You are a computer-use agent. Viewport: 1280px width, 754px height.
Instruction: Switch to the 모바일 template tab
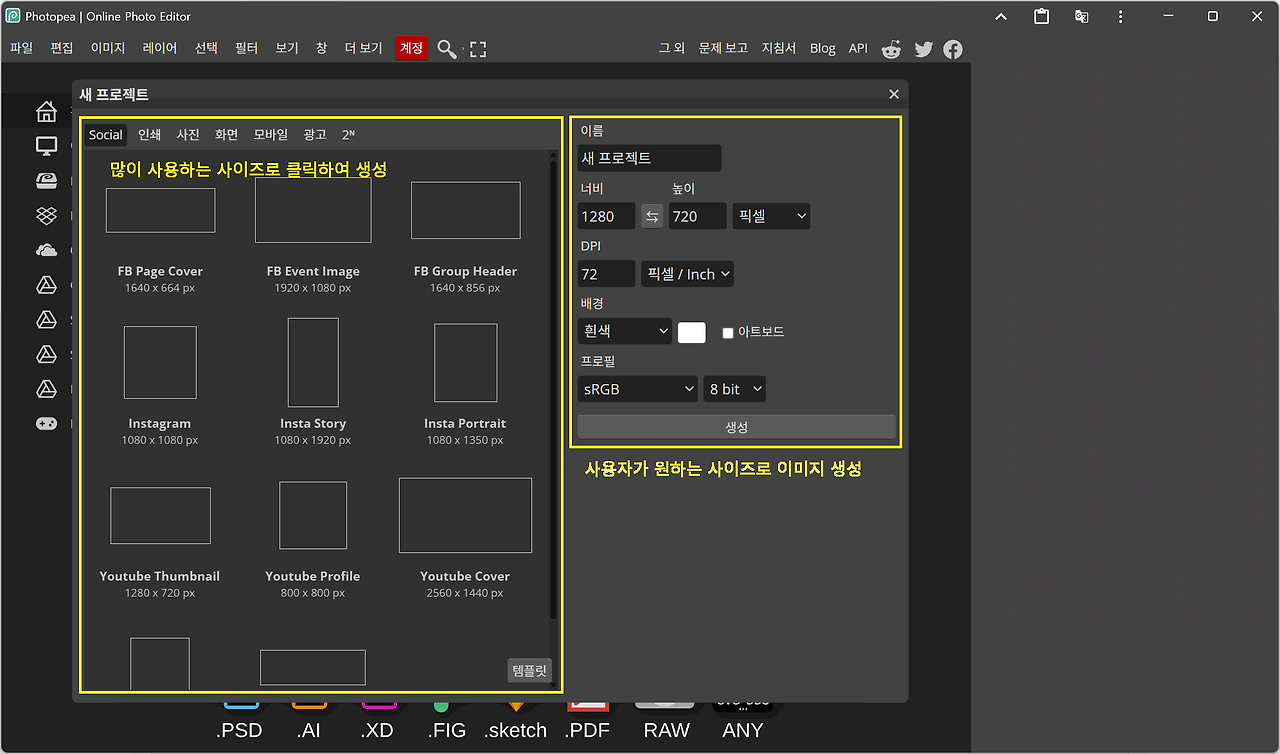tap(271, 135)
